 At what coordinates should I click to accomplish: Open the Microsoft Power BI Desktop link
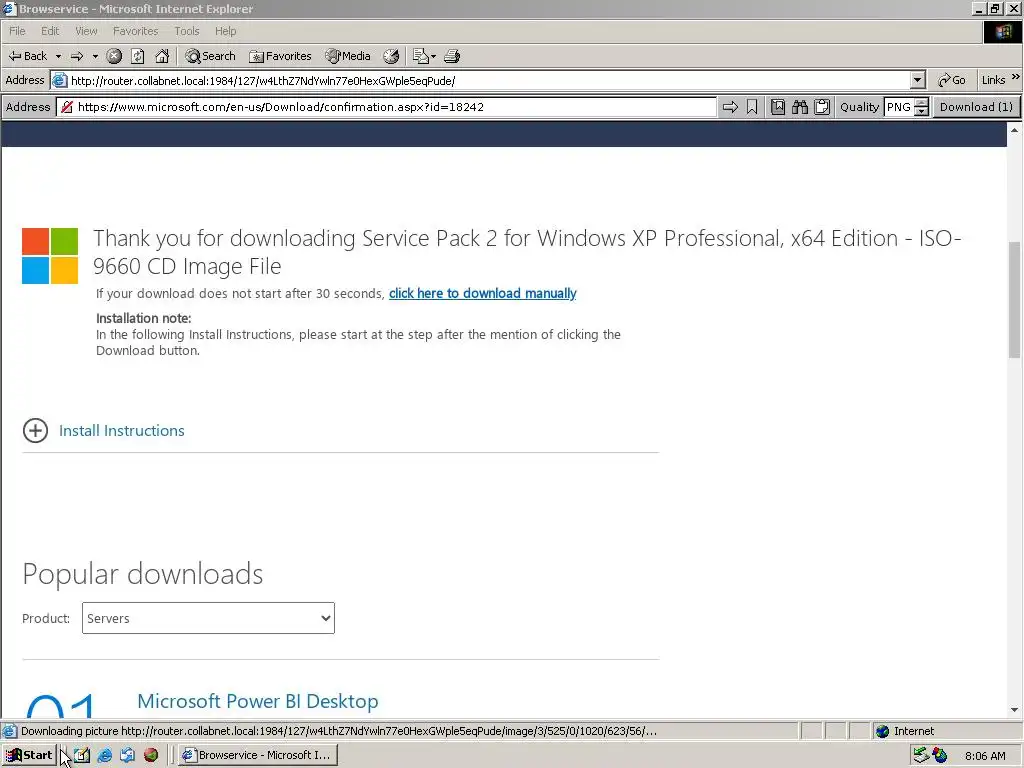click(258, 701)
